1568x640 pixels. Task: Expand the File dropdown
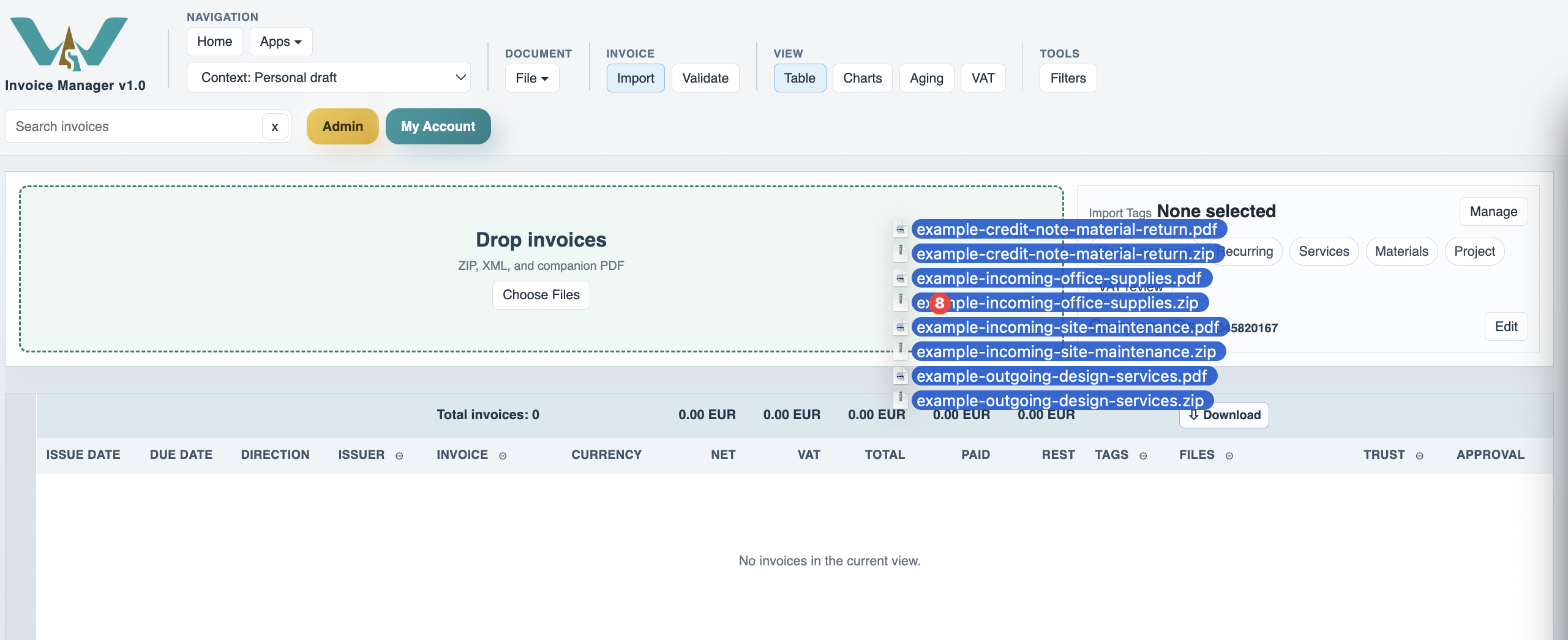[532, 78]
